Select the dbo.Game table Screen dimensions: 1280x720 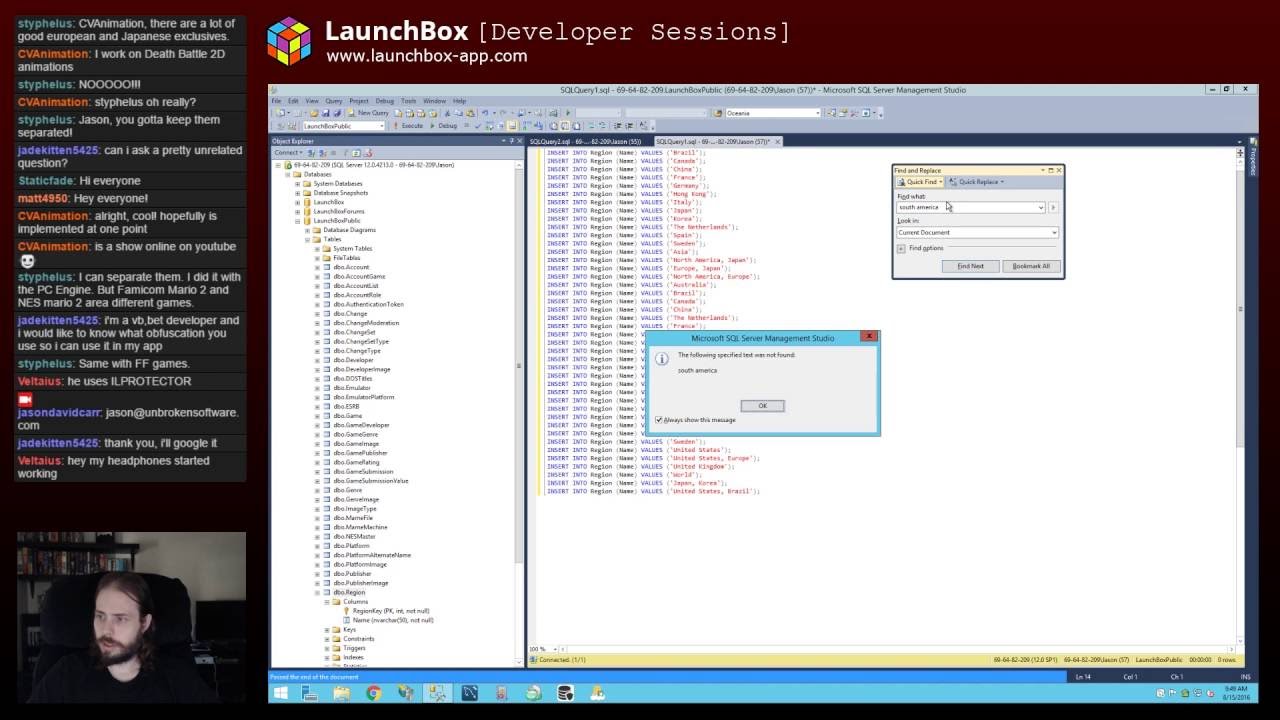348,416
